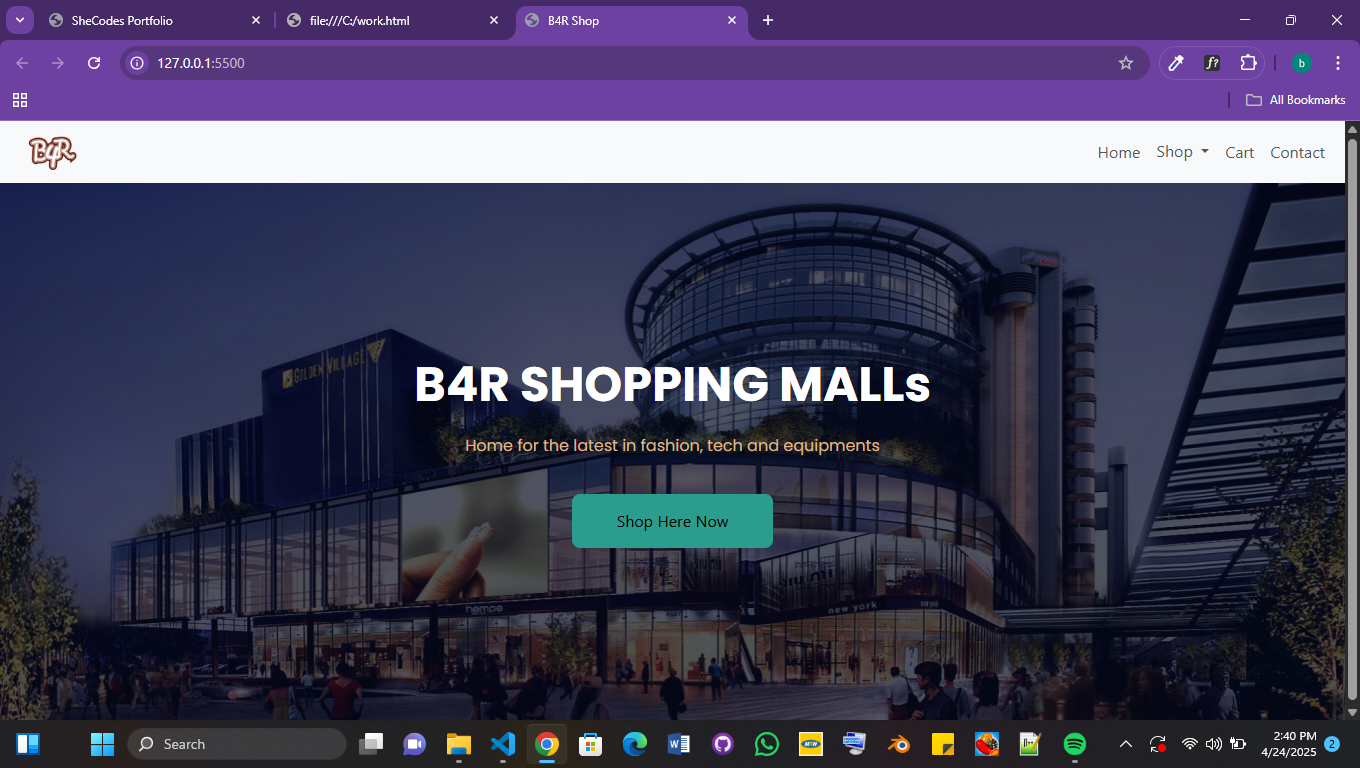Open the tab search dropdown arrow
The width and height of the screenshot is (1360, 768).
pyautogui.click(x=19, y=20)
